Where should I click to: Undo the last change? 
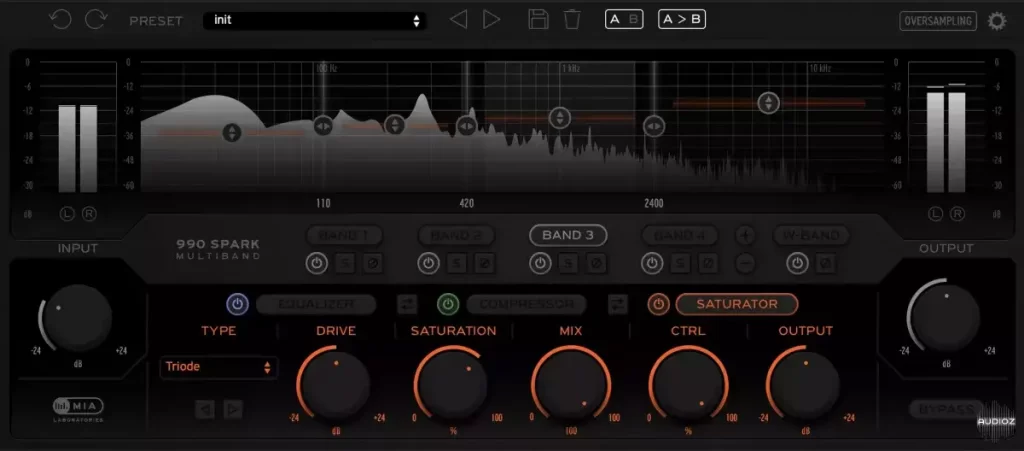click(x=60, y=20)
